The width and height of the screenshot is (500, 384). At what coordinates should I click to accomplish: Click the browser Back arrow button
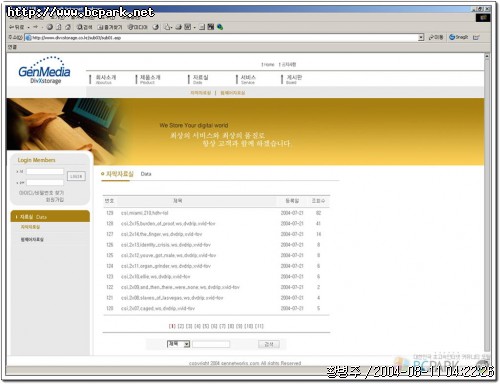(x=17, y=27)
